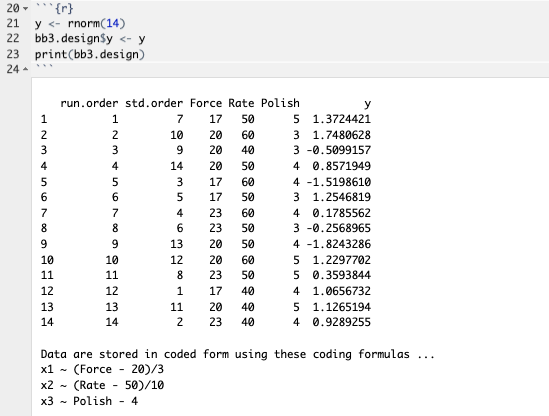
Task: Click the fold arrow at line 24
Action: point(25,69)
